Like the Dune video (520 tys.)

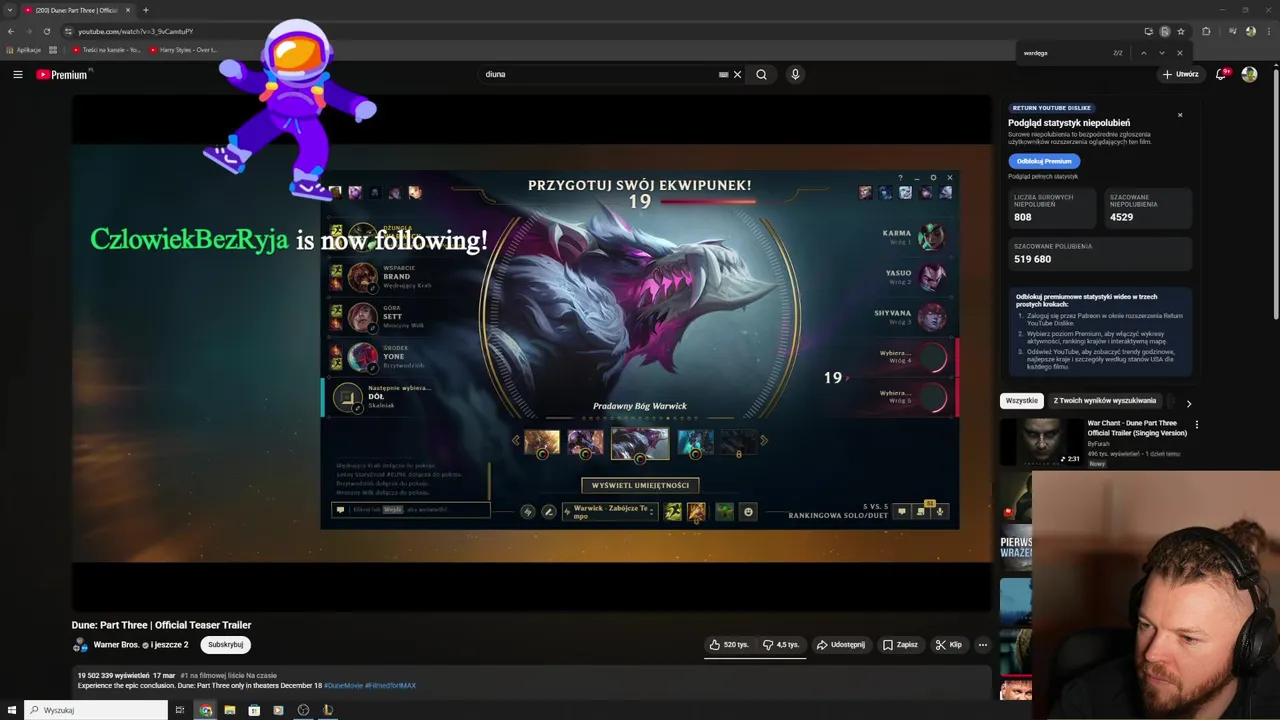(729, 645)
